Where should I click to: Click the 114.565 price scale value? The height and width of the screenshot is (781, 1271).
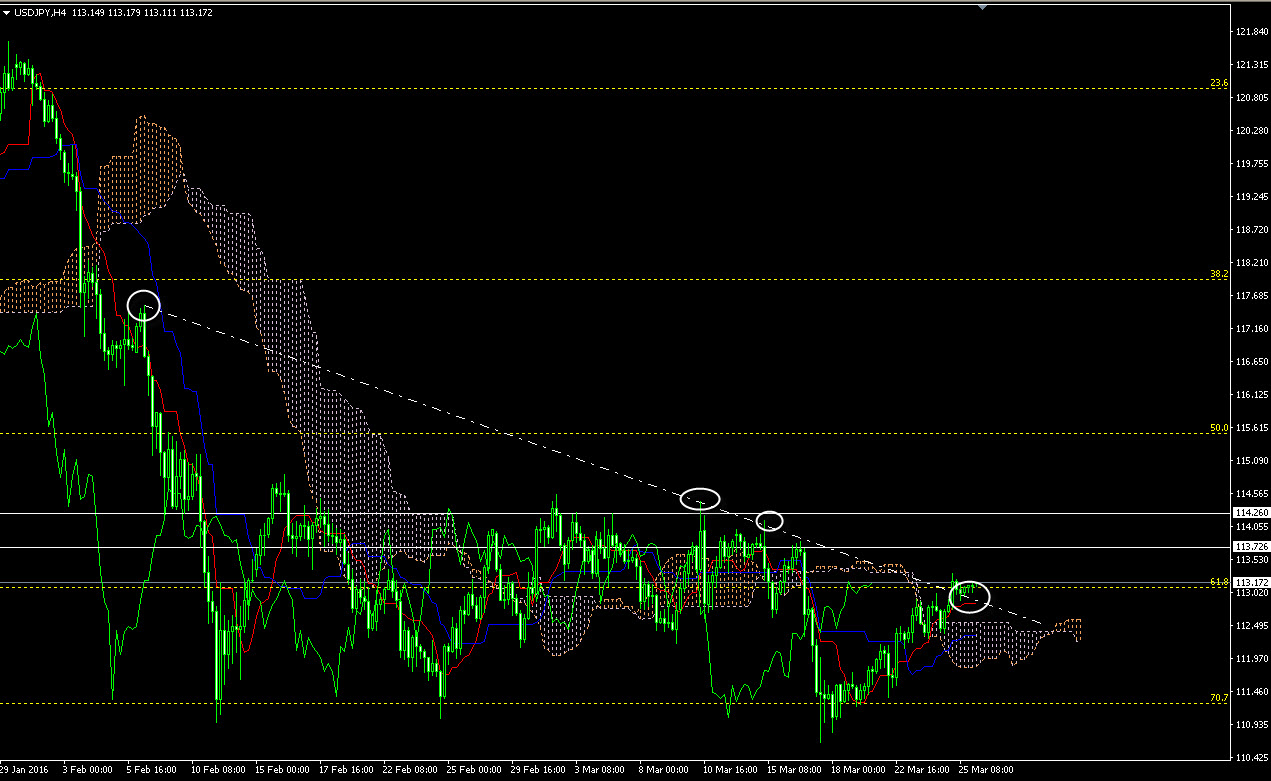pos(1252,494)
